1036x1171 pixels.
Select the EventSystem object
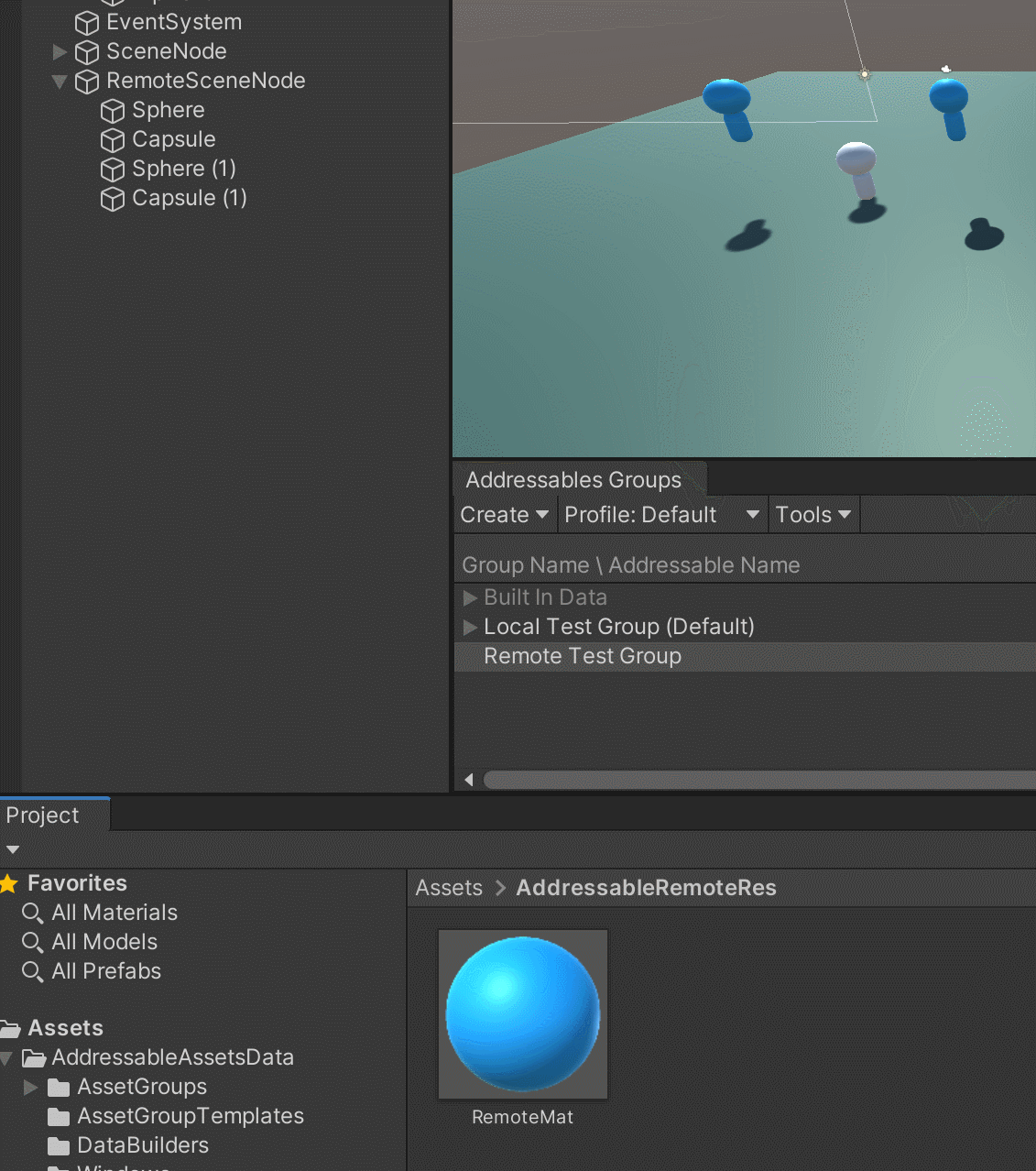click(174, 22)
